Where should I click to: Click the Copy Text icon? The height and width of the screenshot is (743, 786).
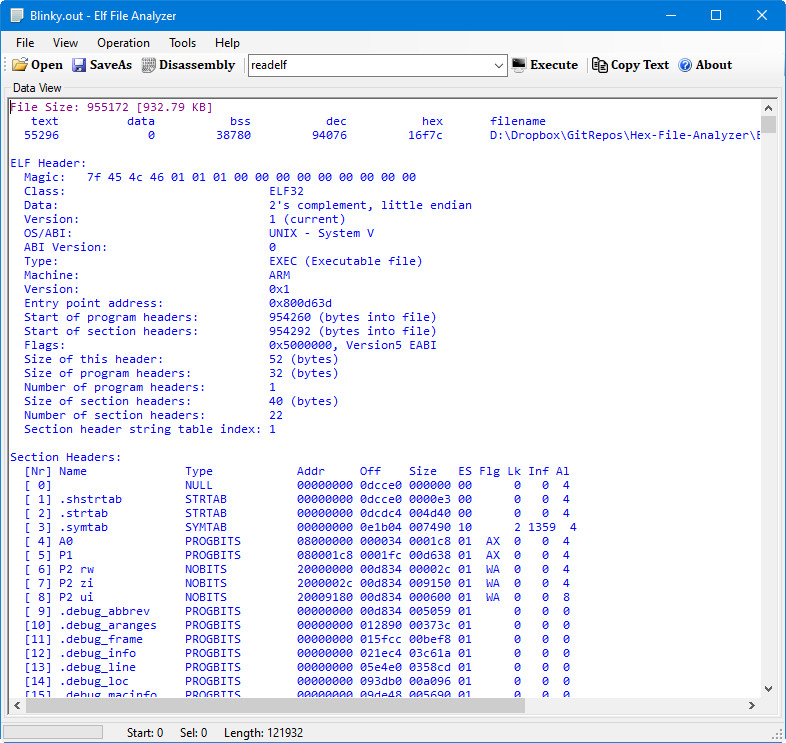pos(600,65)
